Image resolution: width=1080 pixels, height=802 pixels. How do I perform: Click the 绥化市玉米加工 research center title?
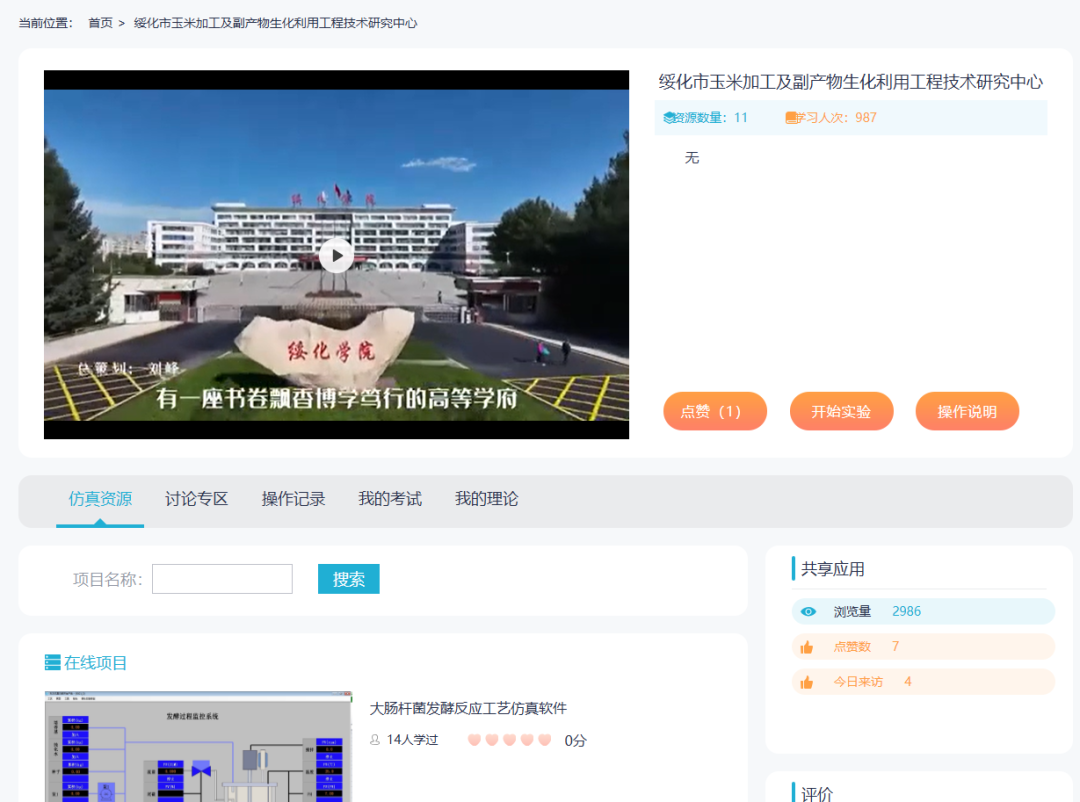[851, 82]
